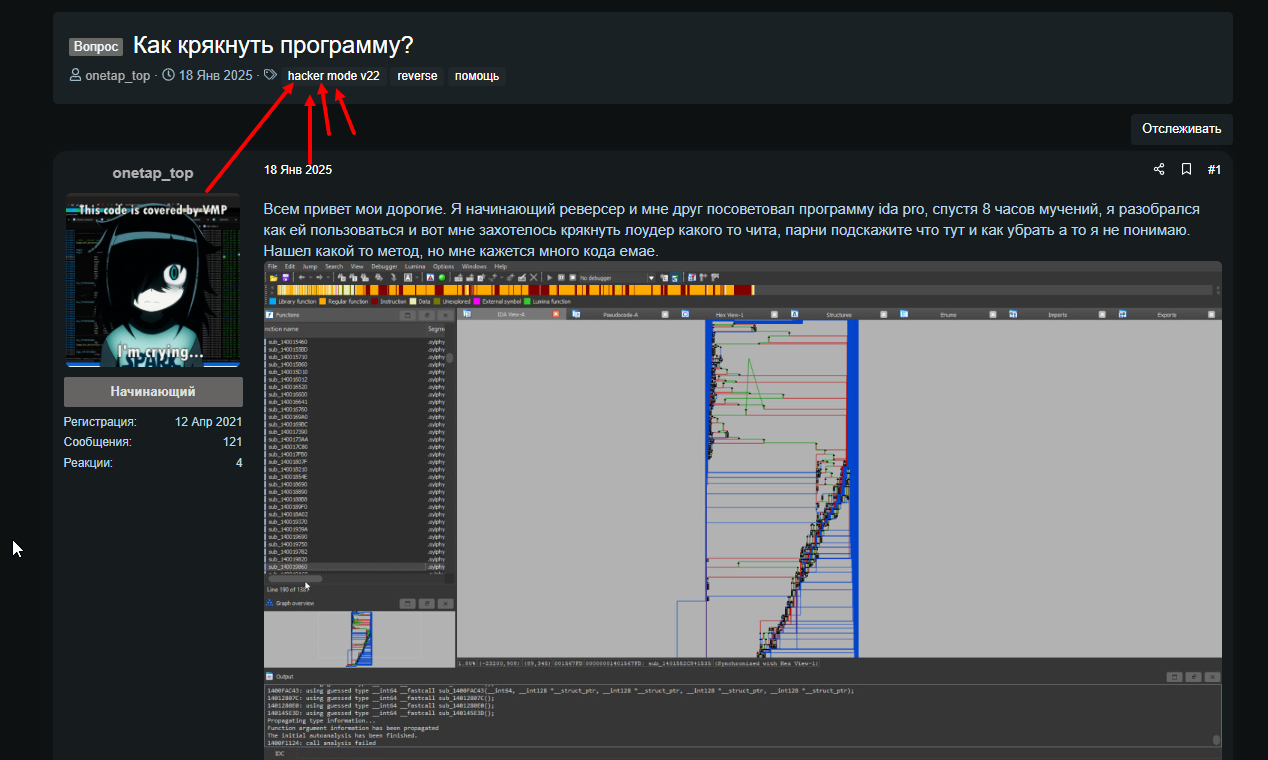Click the IDA save (floppy) toolbar icon
This screenshot has width=1268, height=760.
(x=285, y=278)
